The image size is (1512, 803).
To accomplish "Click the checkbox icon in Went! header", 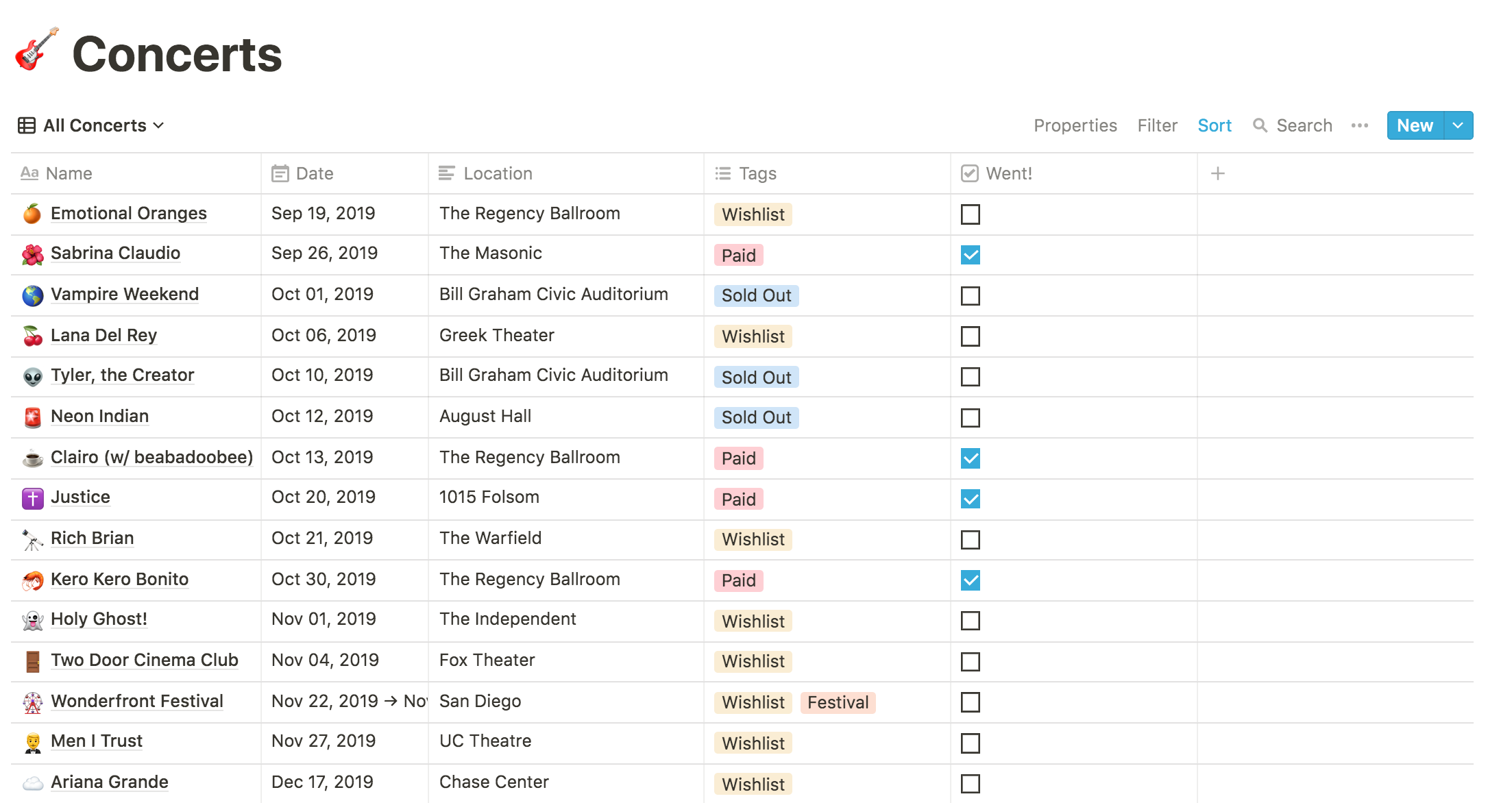I will (969, 173).
